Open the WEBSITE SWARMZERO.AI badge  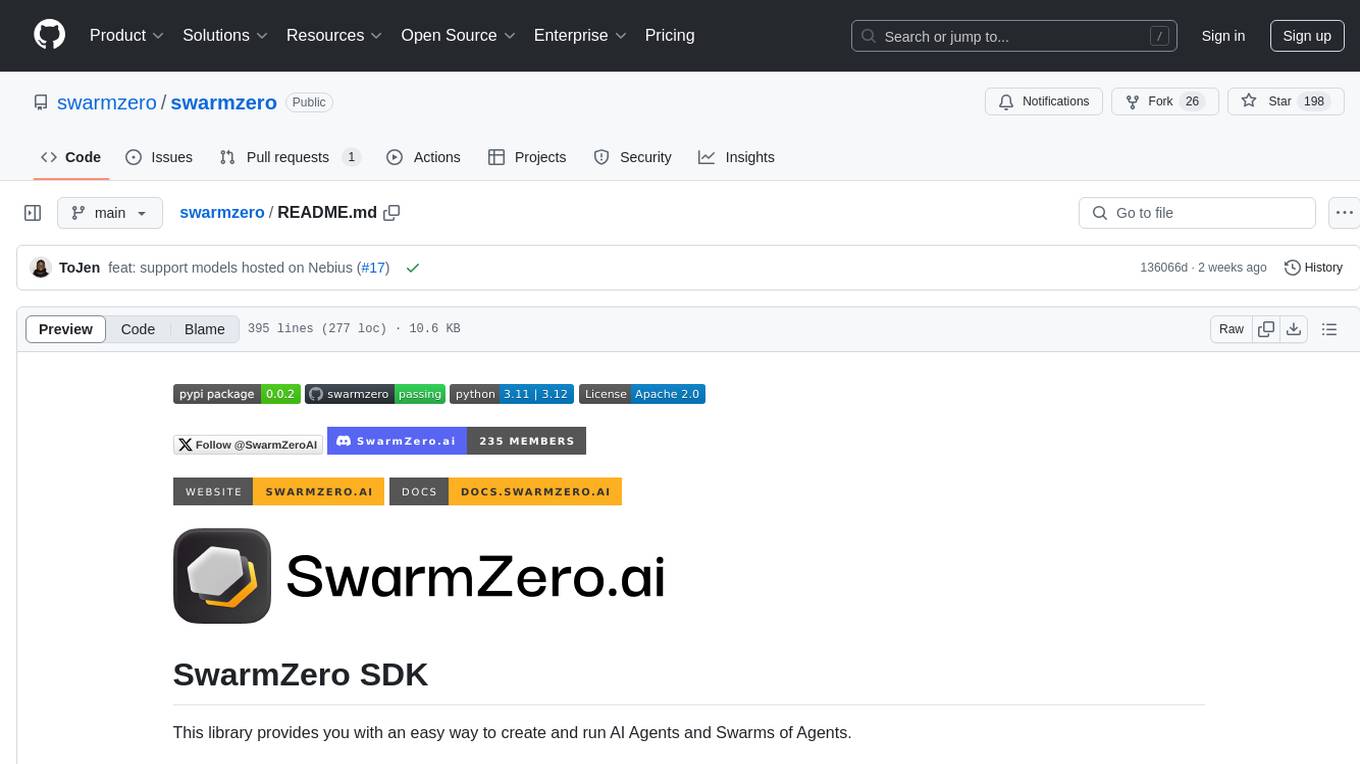coord(278,491)
